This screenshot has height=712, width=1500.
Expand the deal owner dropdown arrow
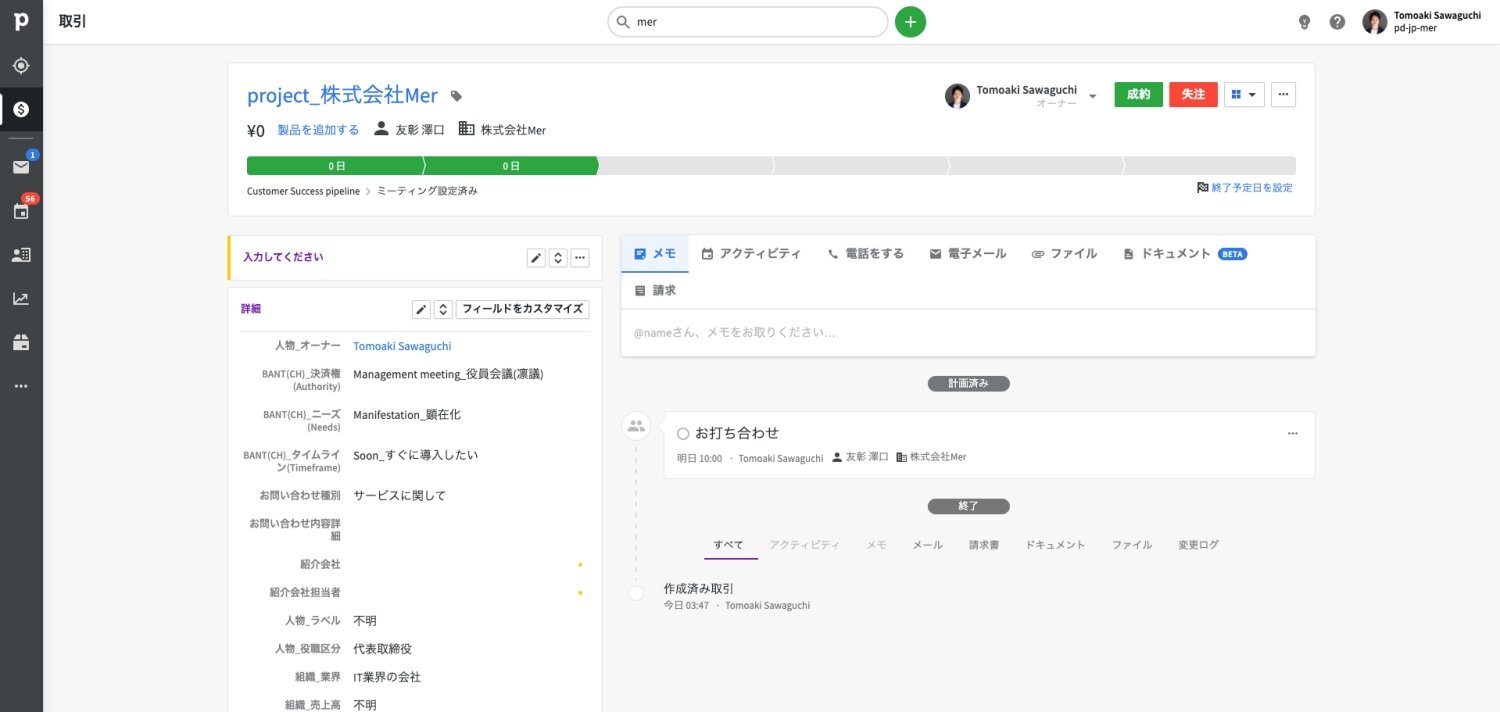(1093, 96)
